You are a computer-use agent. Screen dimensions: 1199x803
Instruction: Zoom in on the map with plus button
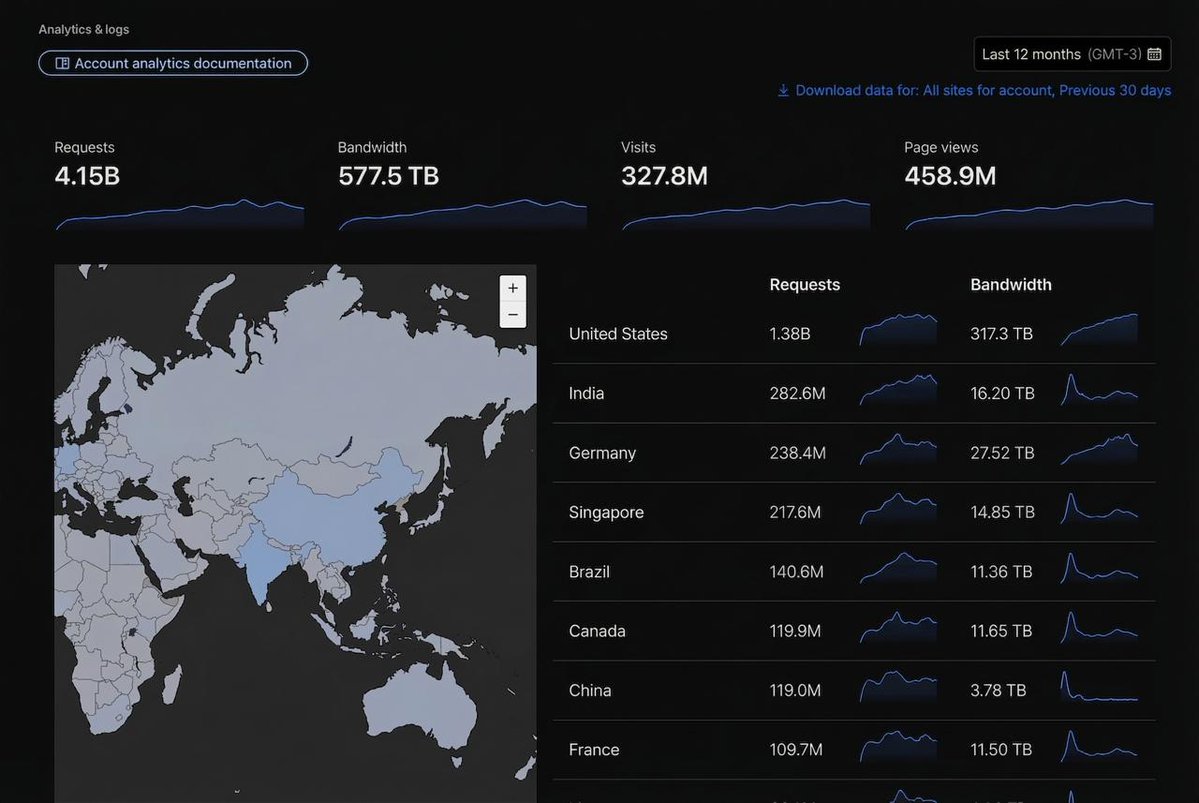coord(513,288)
